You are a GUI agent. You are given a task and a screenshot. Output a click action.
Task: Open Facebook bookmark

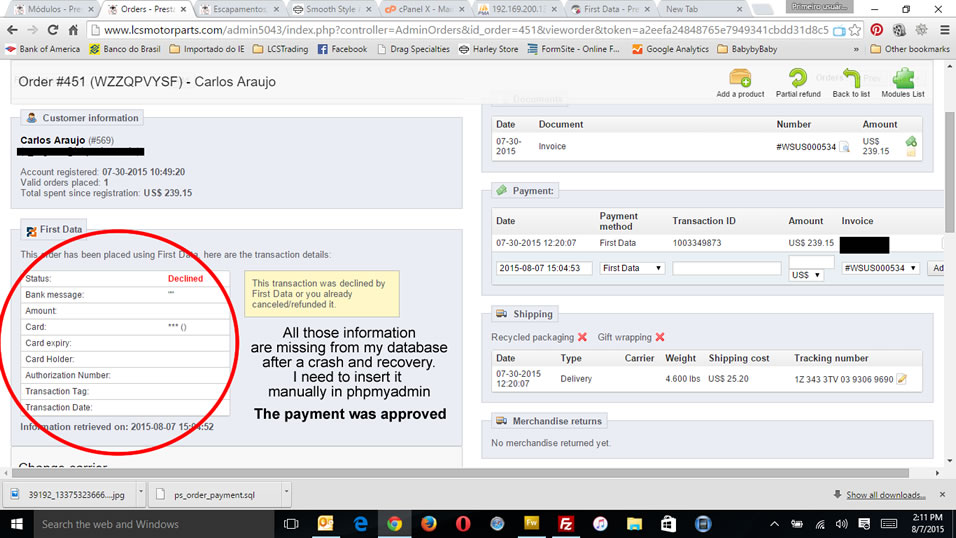[343, 49]
